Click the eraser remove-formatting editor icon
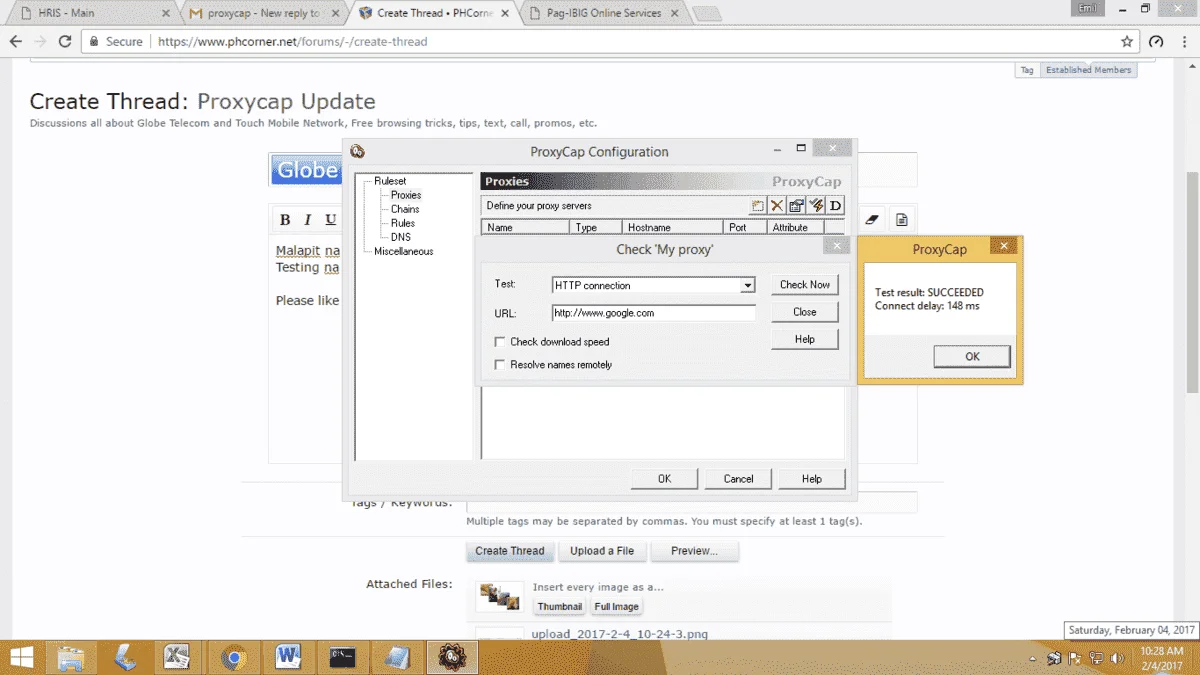The image size is (1200, 675). [871, 219]
